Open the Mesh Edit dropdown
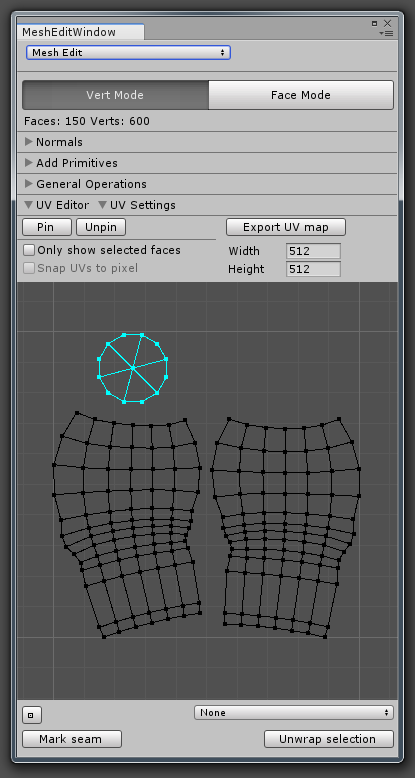Viewport: 415px width, 778px height. click(x=128, y=53)
